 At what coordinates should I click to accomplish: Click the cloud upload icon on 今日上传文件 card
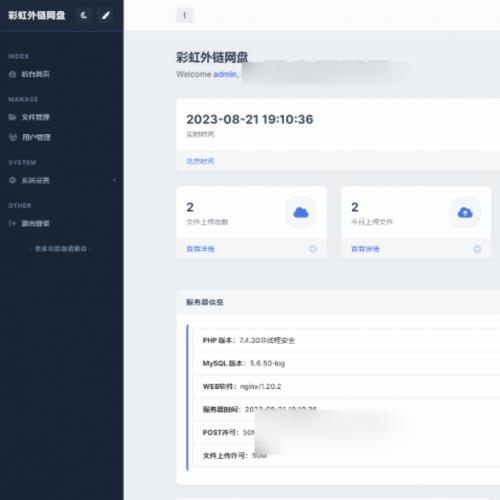(x=465, y=212)
